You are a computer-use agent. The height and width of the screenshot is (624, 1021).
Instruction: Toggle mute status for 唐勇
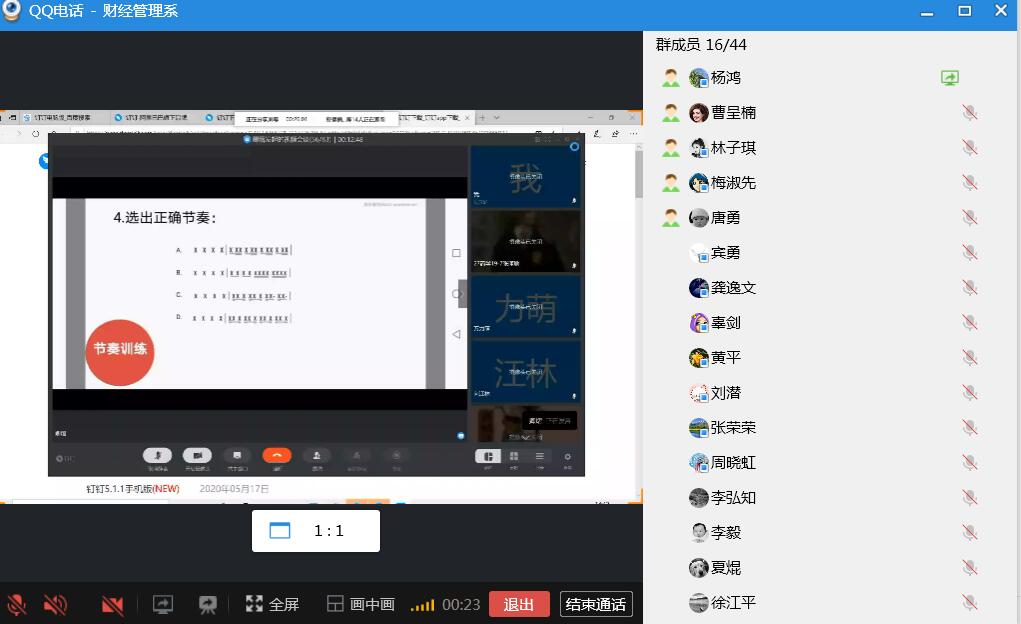pos(969,217)
